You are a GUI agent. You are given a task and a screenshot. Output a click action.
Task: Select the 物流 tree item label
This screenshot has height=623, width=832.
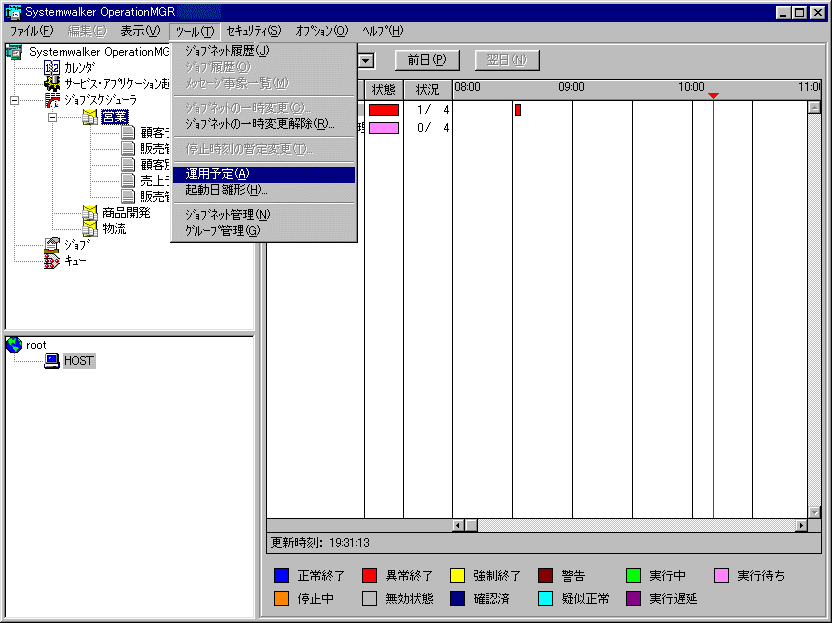coord(114,229)
